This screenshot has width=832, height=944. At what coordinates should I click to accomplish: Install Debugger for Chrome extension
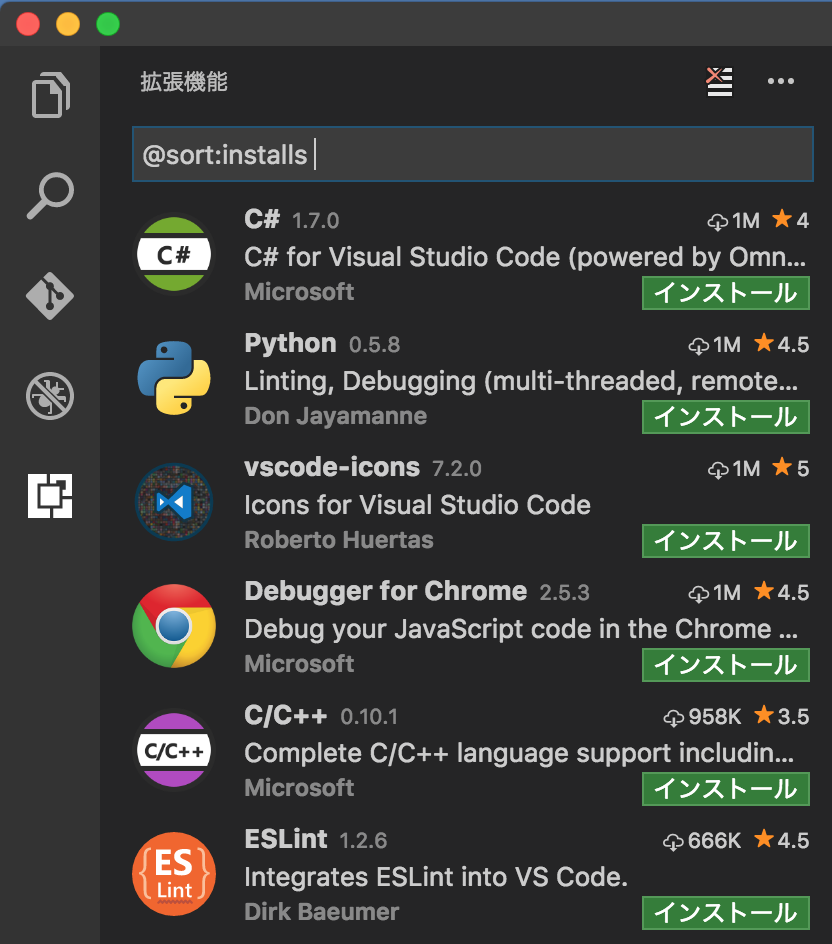coord(725,665)
